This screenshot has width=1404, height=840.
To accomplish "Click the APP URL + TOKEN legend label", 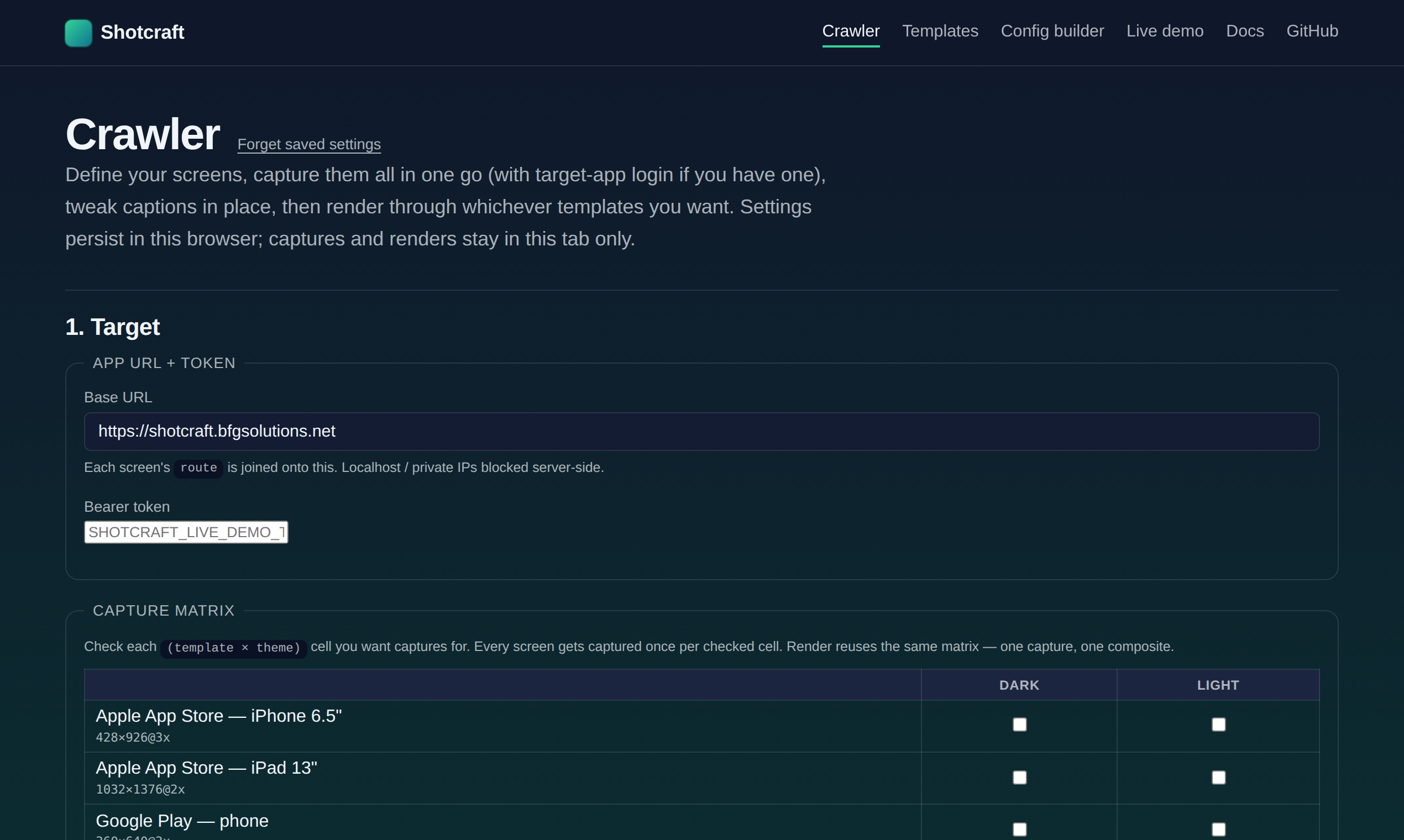I will 164,364.
